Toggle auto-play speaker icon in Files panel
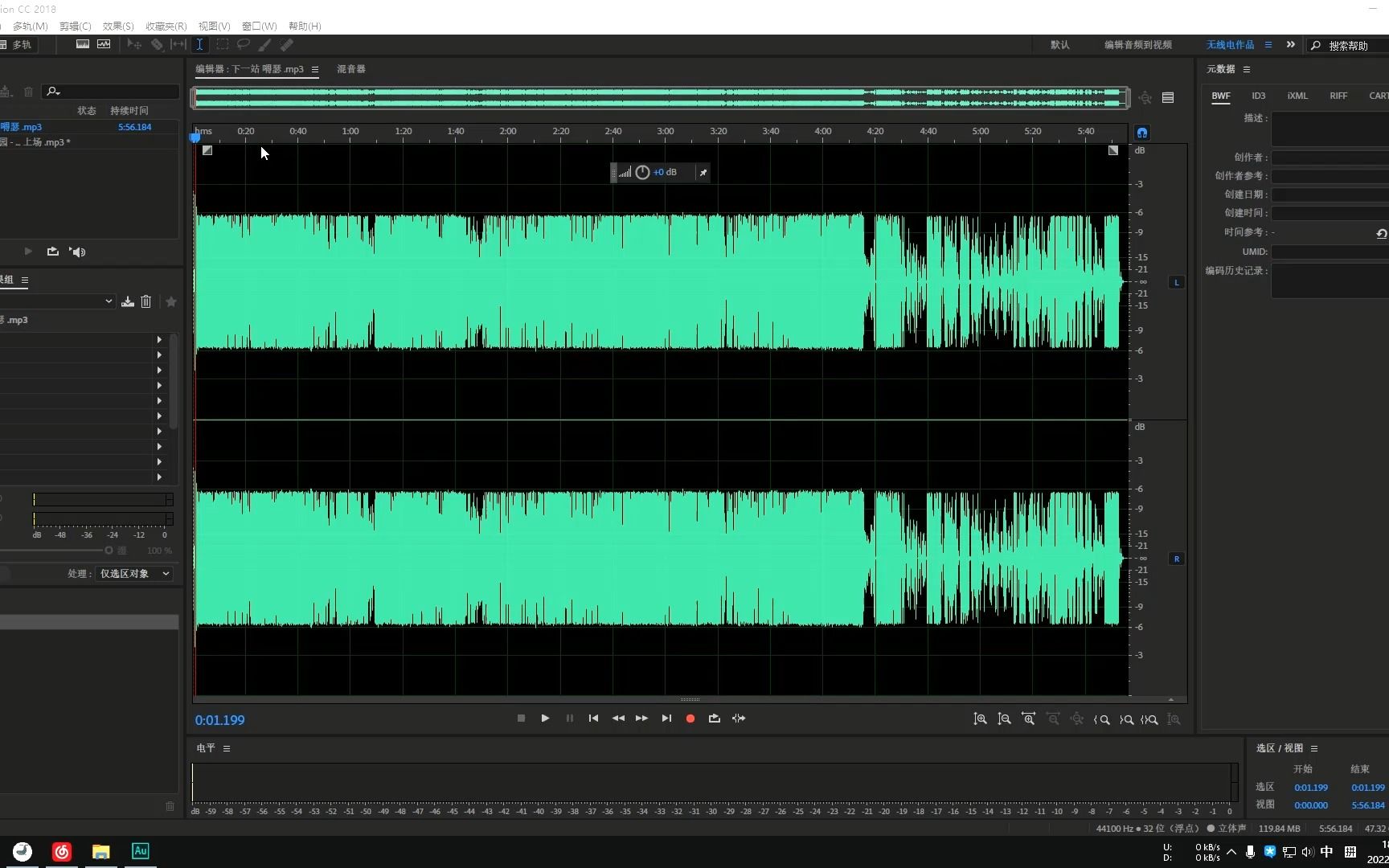The height and width of the screenshot is (868, 1389). click(77, 252)
